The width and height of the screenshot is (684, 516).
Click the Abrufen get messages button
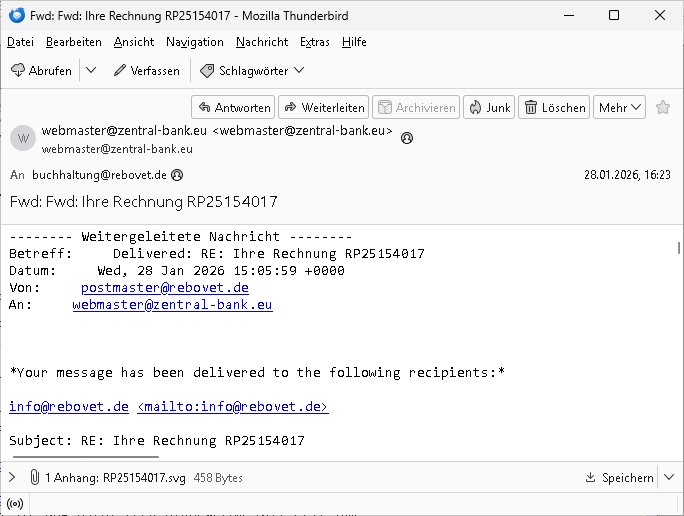pyautogui.click(x=41, y=70)
